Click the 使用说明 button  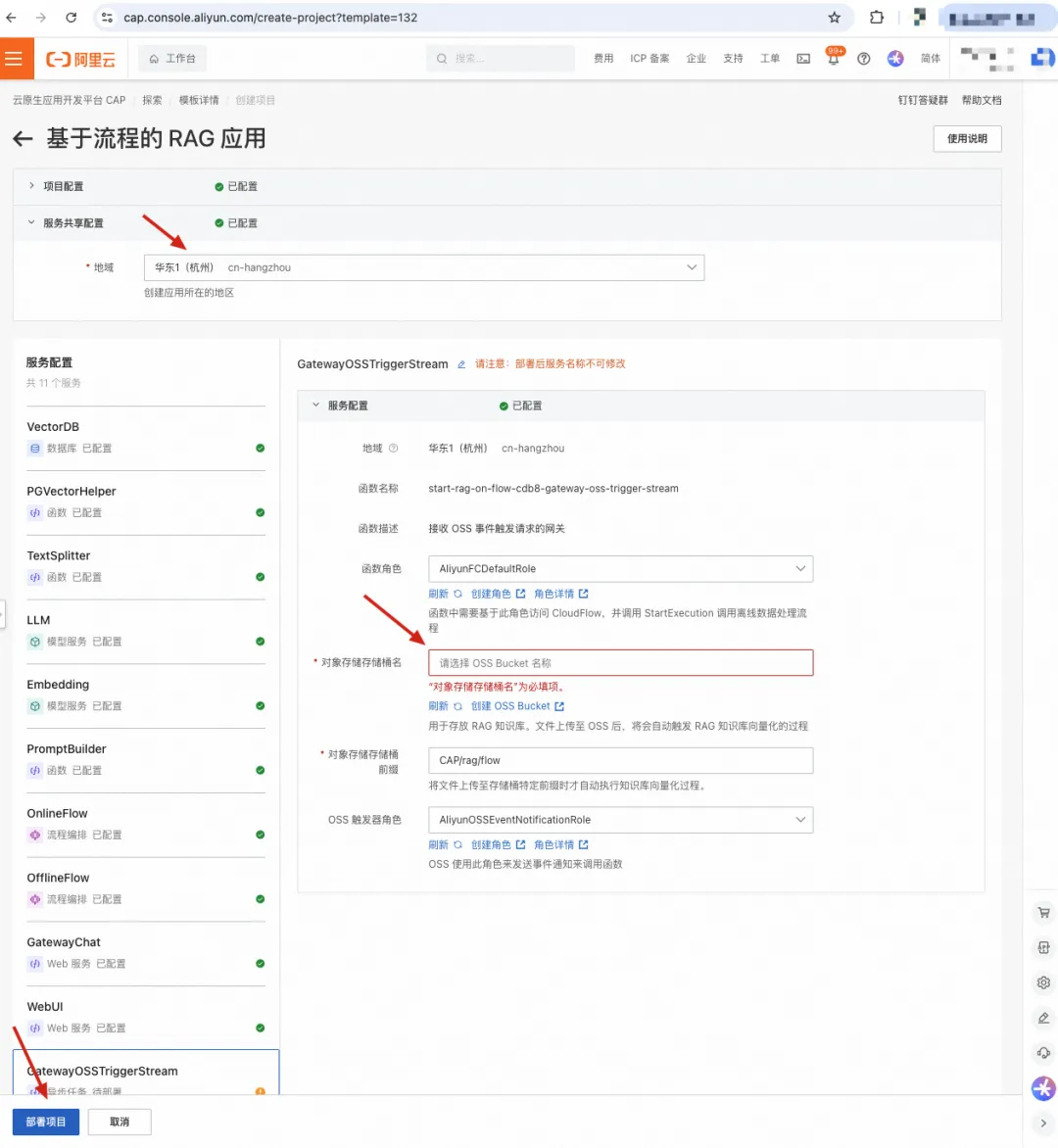[x=967, y=138]
